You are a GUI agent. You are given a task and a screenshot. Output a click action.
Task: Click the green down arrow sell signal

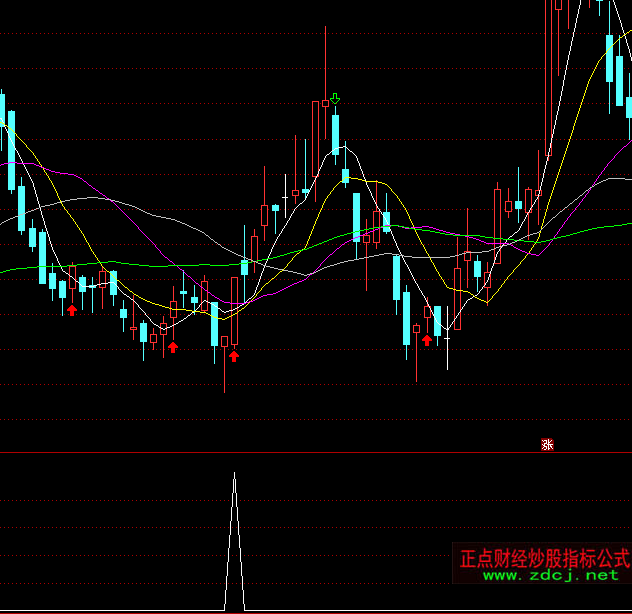(335, 99)
